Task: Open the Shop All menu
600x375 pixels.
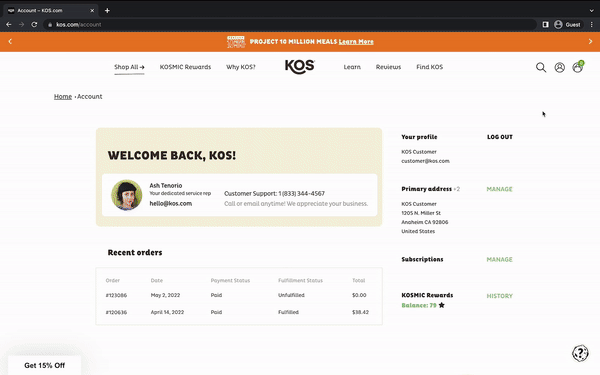Action: (129, 67)
